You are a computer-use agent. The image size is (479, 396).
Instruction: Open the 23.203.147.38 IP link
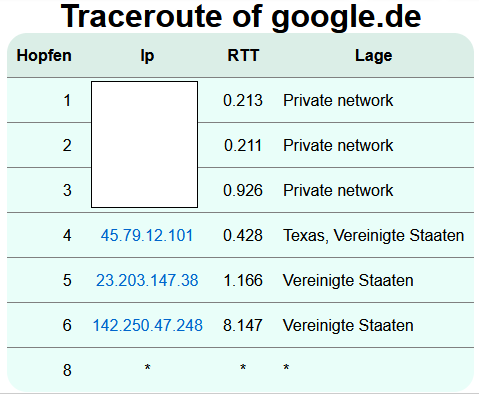click(147, 280)
